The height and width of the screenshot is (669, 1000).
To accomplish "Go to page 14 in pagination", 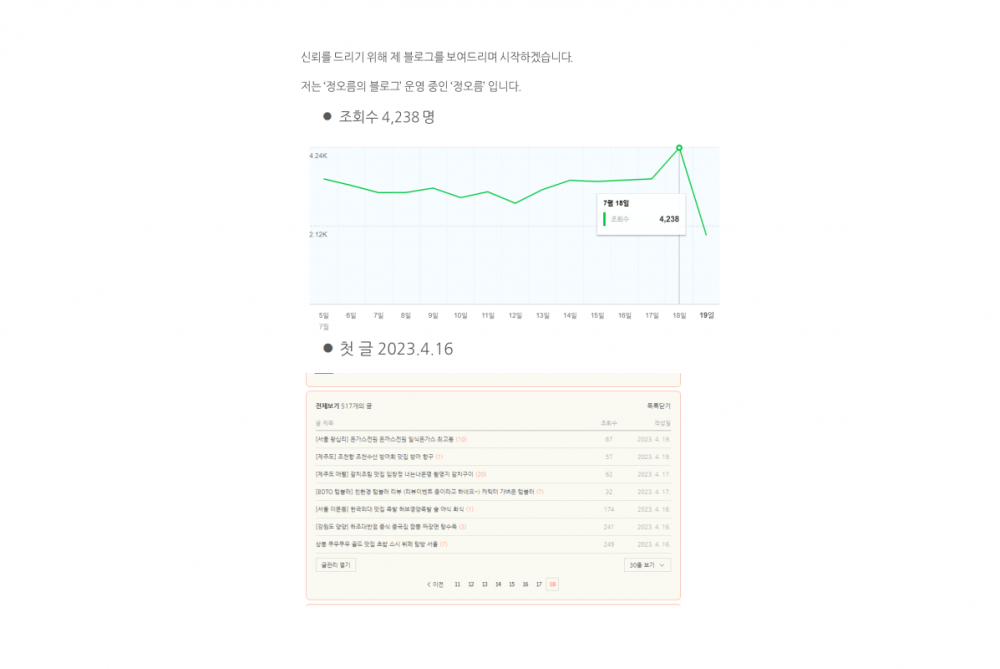I will (498, 584).
